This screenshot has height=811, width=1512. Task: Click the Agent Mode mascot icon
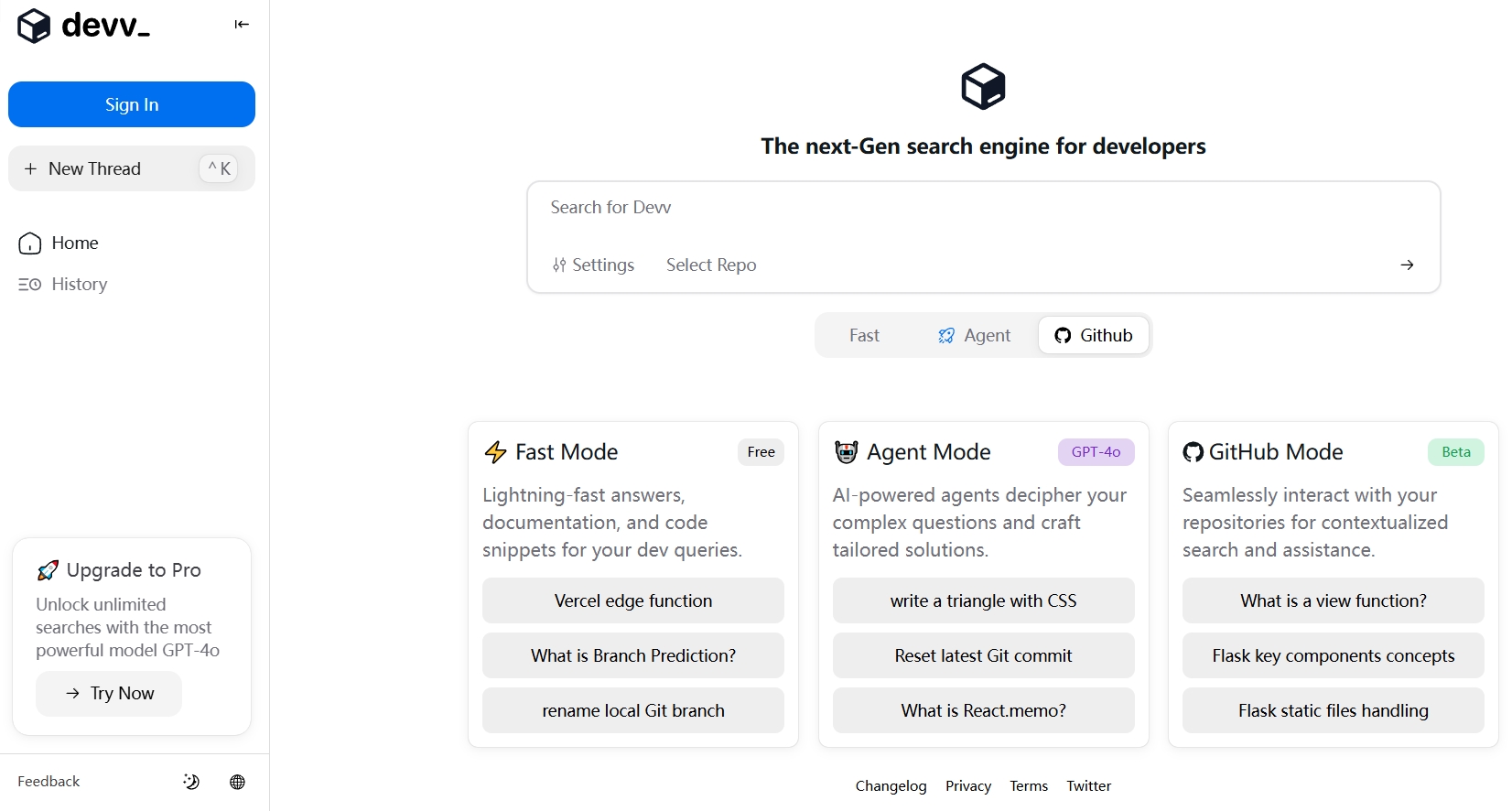(847, 452)
